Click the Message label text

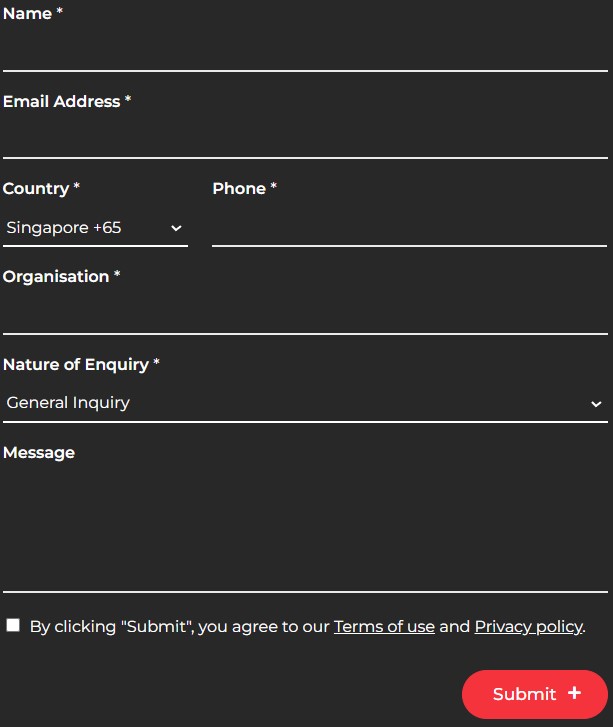tap(39, 453)
